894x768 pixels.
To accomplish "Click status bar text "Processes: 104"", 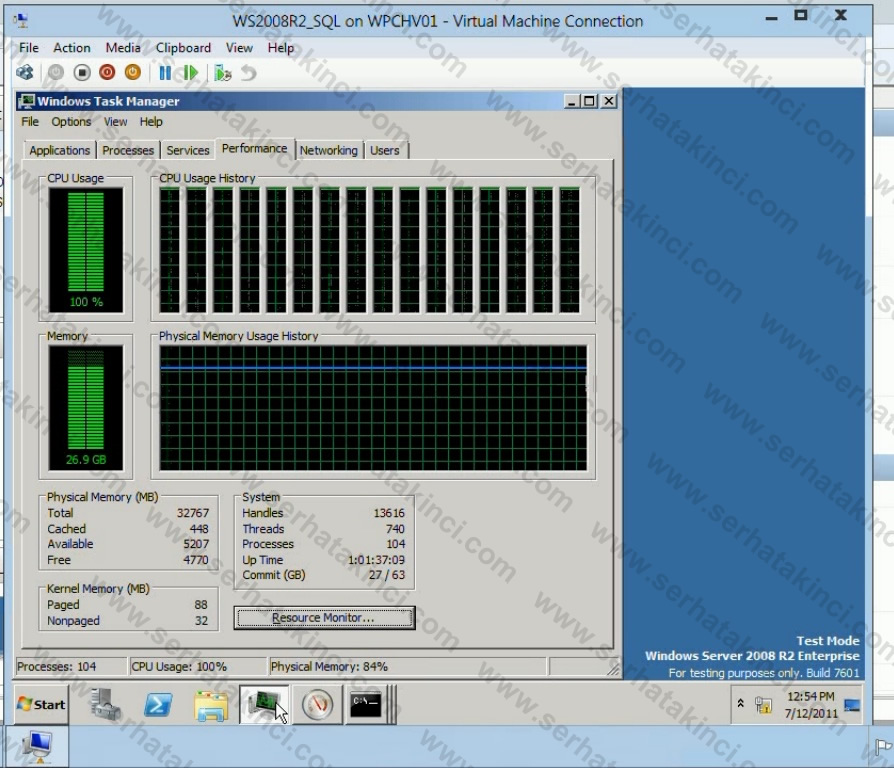I will pyautogui.click(x=56, y=667).
